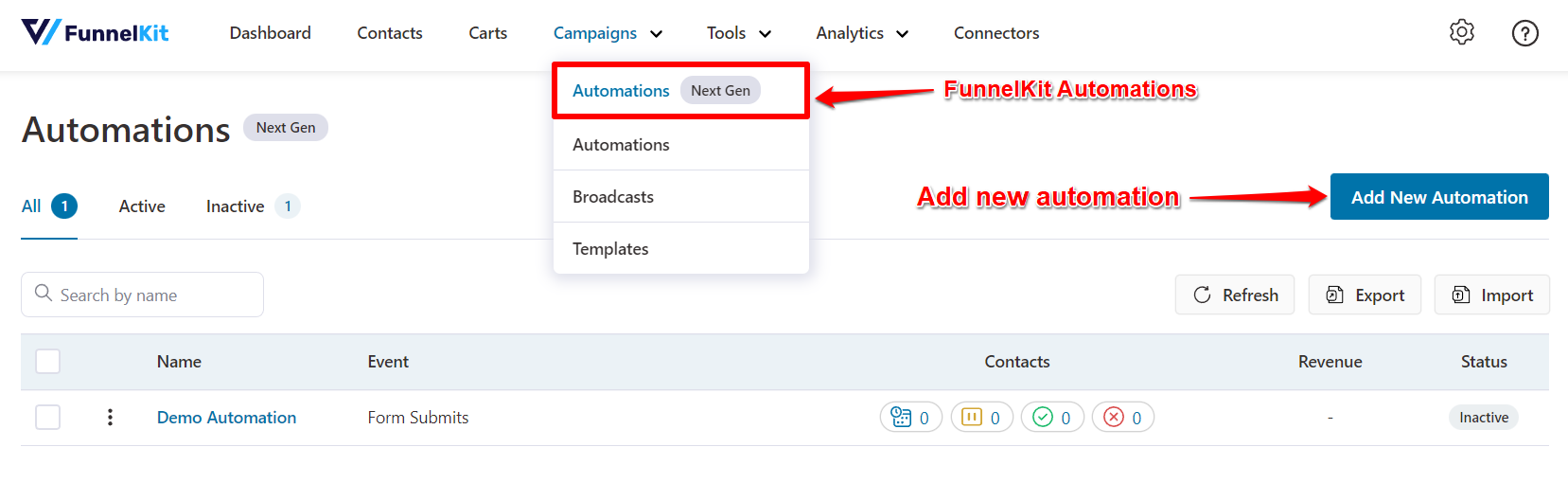Screen dimensions: 1568x501
Task: Toggle the select-all checkbox in header
Action: [x=47, y=361]
